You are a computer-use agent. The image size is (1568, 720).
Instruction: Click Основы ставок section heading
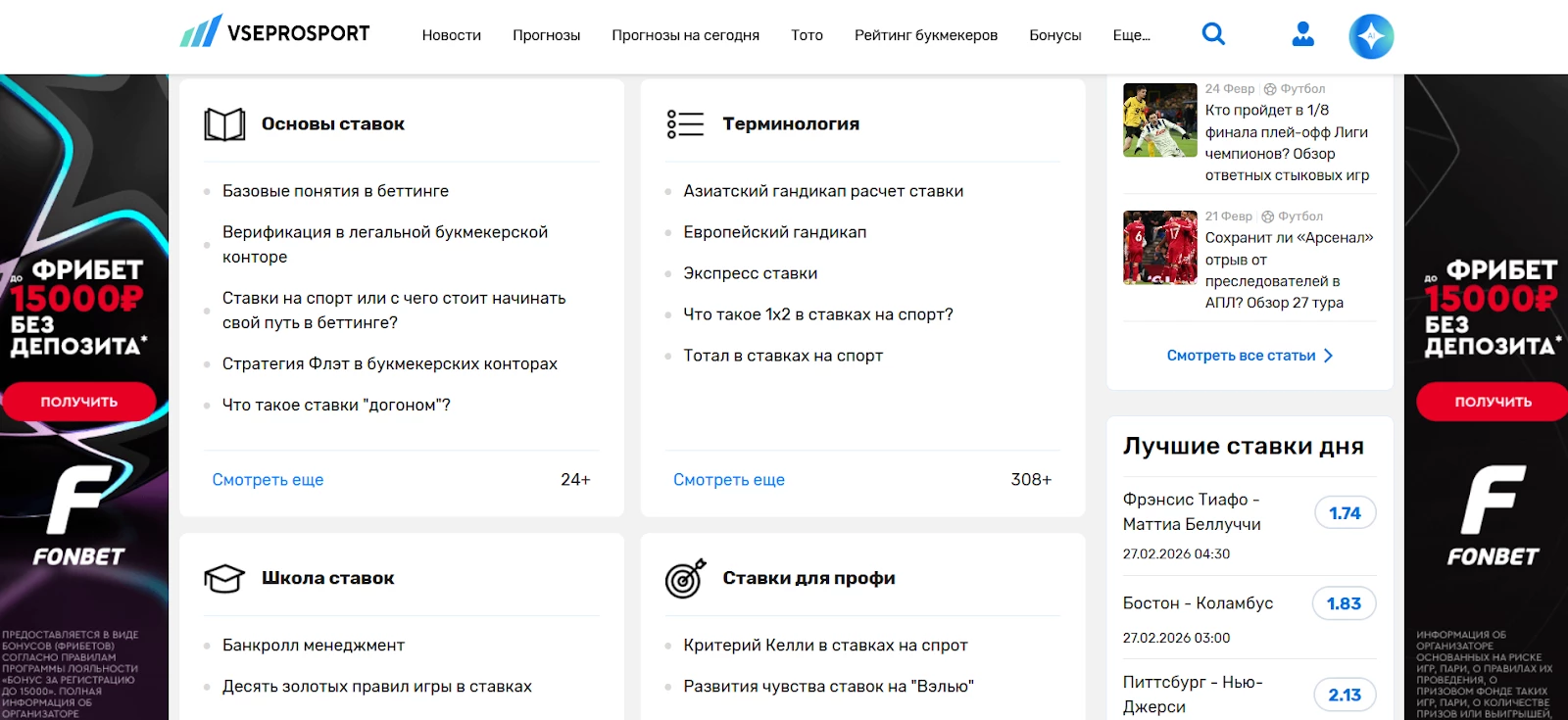[333, 124]
